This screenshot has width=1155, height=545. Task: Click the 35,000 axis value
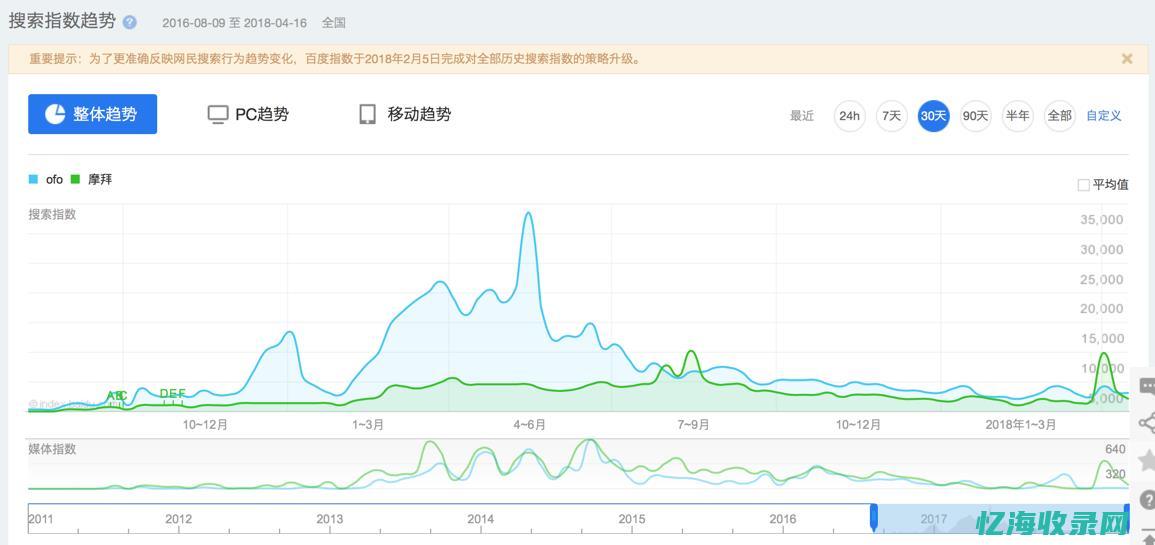[x=1101, y=220]
